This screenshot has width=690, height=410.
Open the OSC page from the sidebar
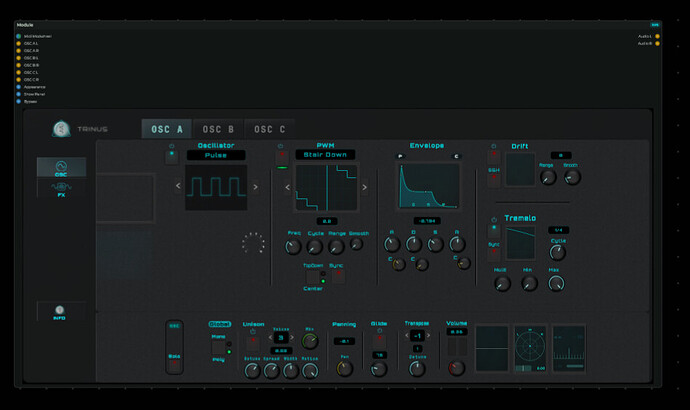pyautogui.click(x=61, y=168)
